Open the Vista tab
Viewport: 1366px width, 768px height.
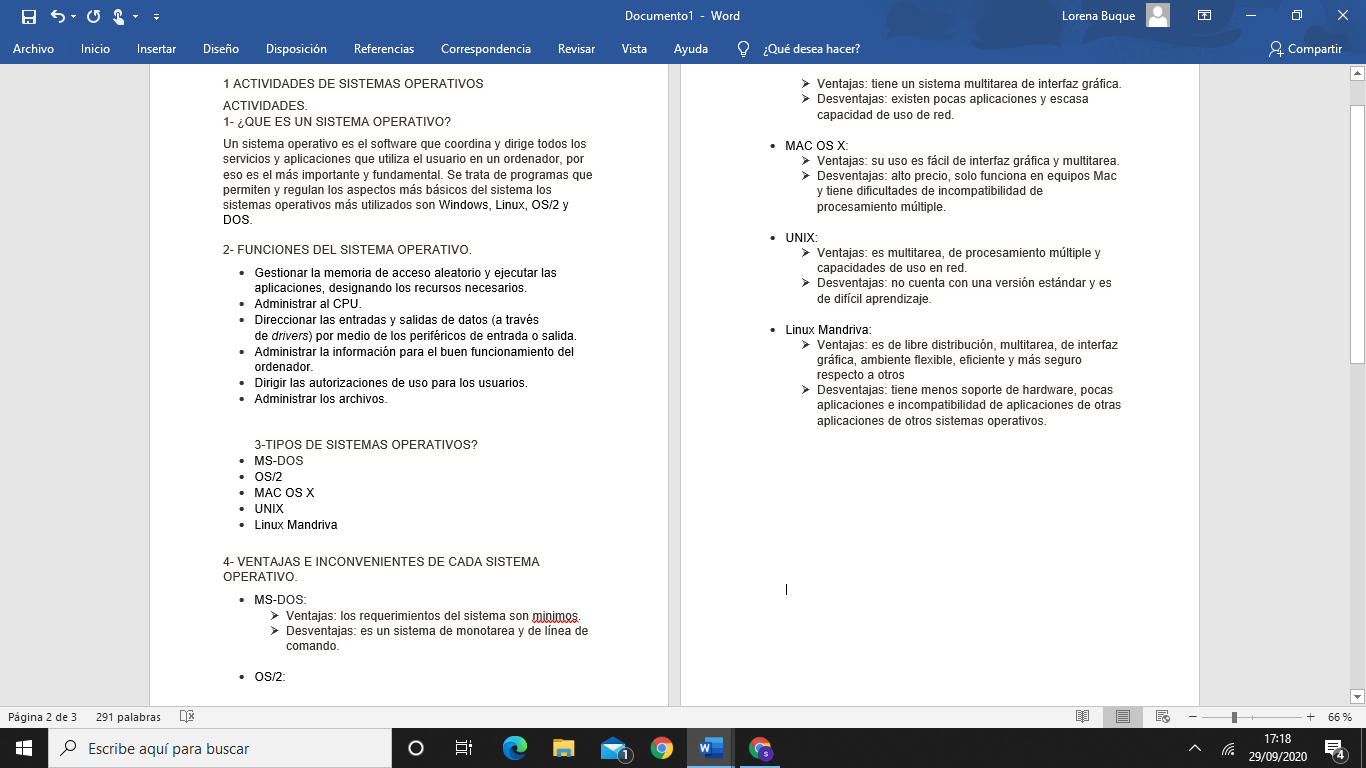(x=634, y=49)
